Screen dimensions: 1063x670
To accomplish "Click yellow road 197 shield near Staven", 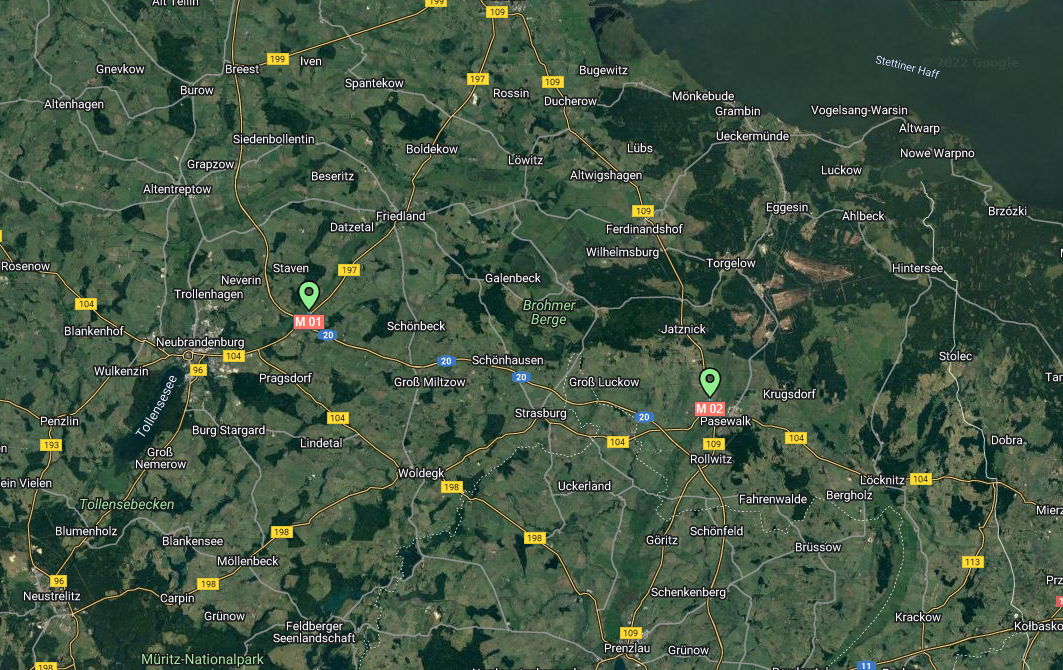I will 349,270.
